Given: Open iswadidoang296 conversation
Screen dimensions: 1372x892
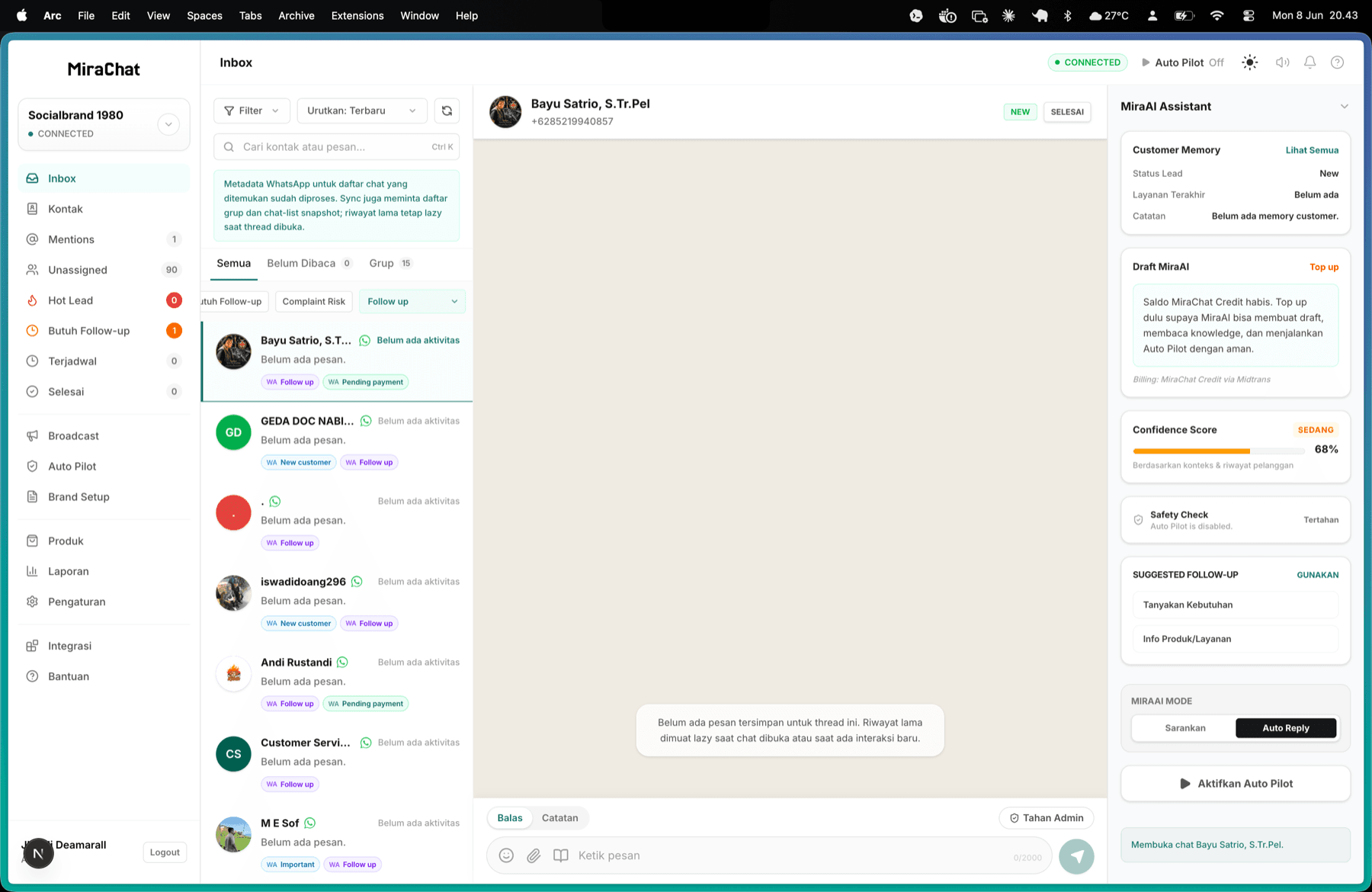Looking at the screenshot, I should [337, 602].
